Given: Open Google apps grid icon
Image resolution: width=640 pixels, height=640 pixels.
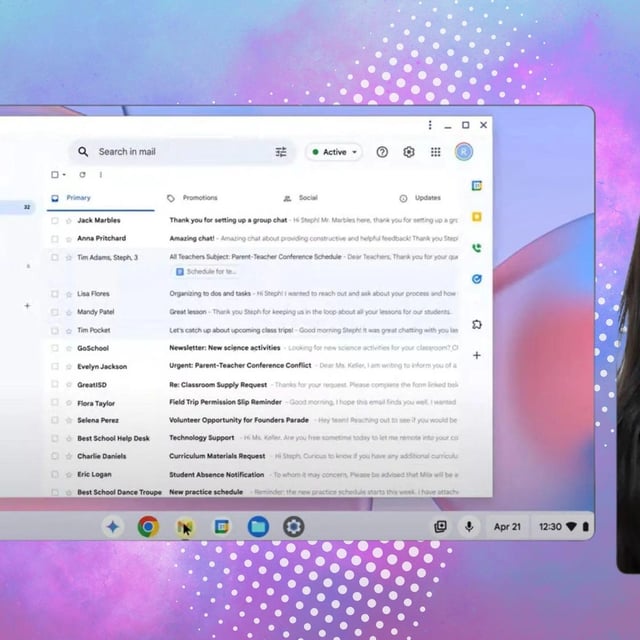Looking at the screenshot, I should (x=436, y=152).
